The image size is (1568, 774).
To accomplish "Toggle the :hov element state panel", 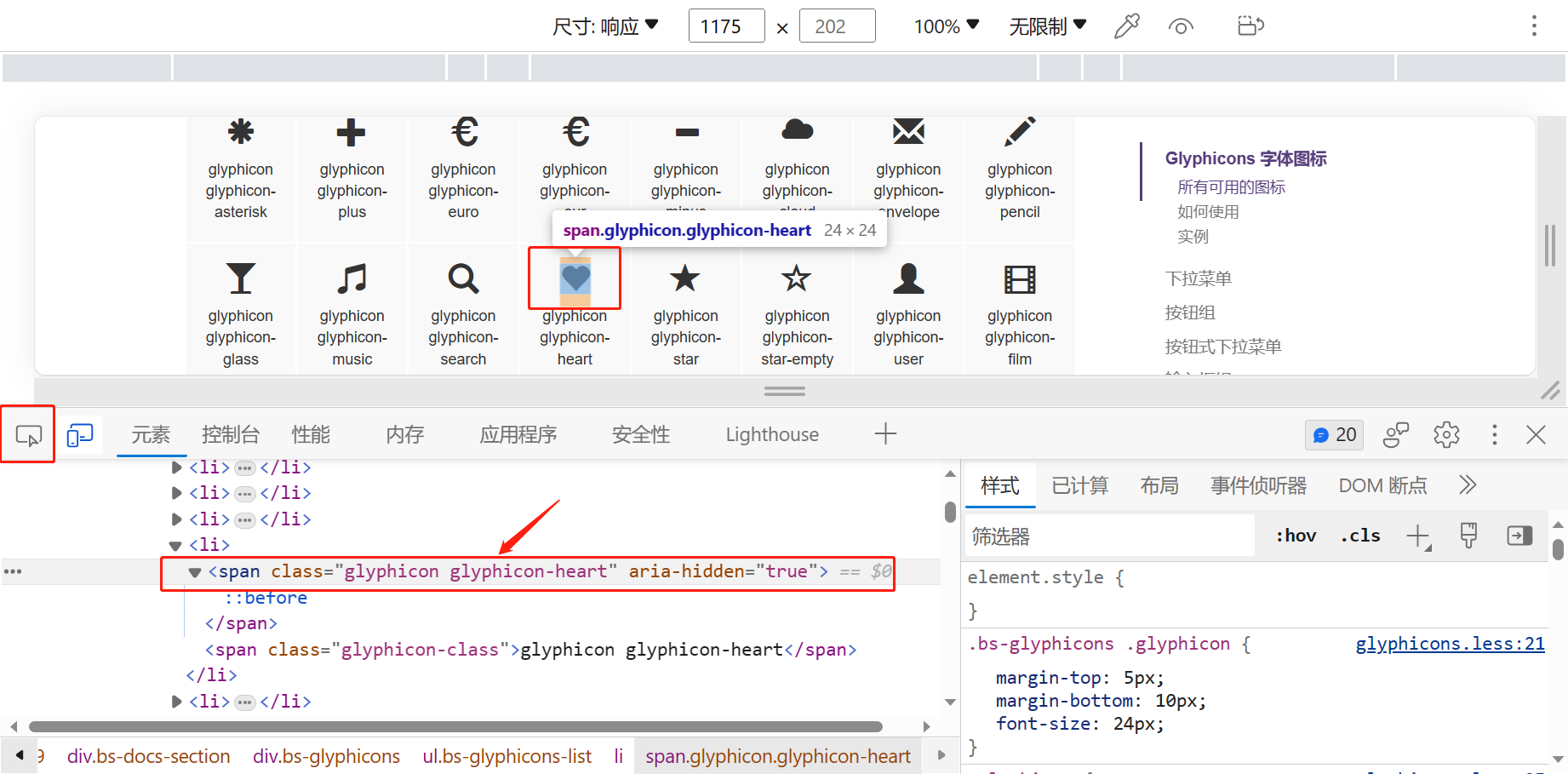I will 1296,536.
